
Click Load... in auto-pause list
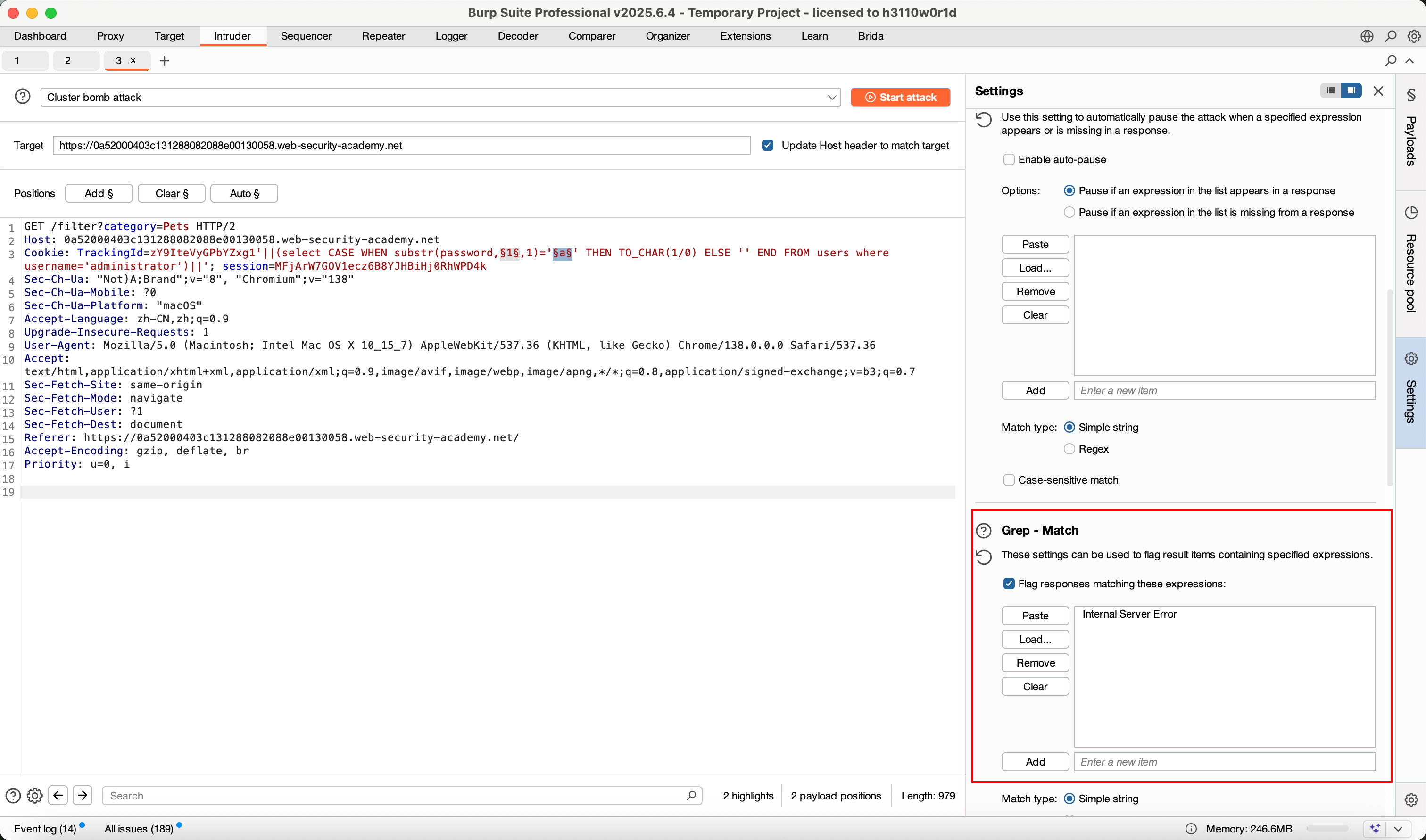(1035, 268)
